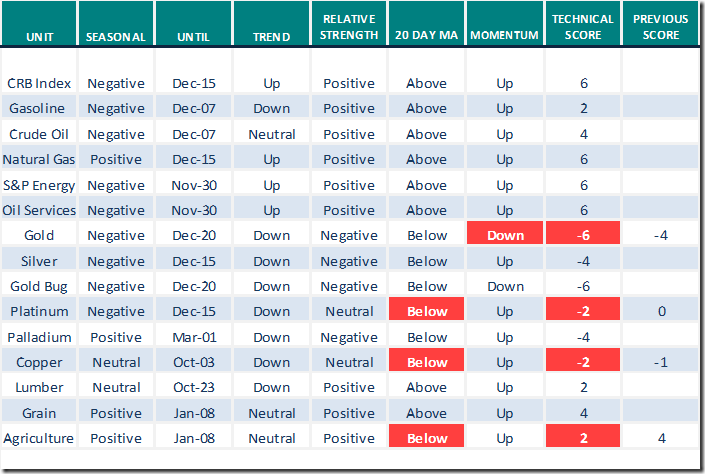
Task: Select Agriculture's red technical score cell
Action: pos(585,438)
